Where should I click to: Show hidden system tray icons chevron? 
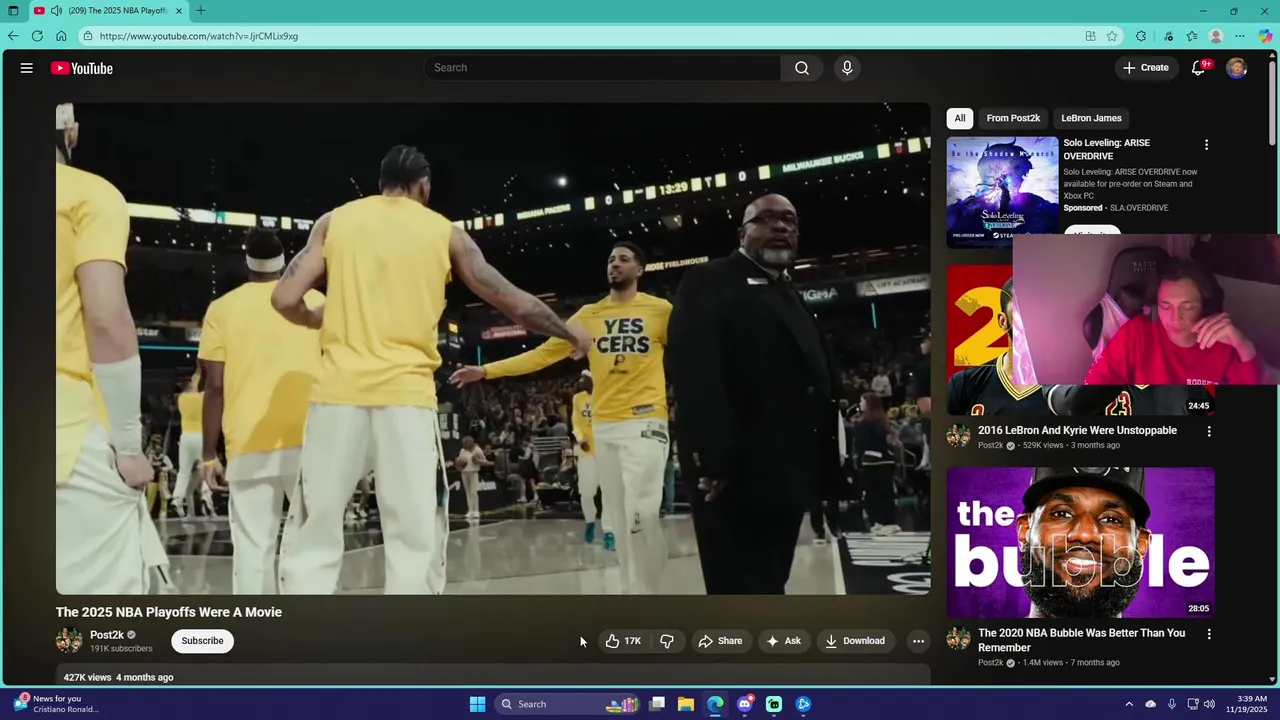pos(1129,704)
